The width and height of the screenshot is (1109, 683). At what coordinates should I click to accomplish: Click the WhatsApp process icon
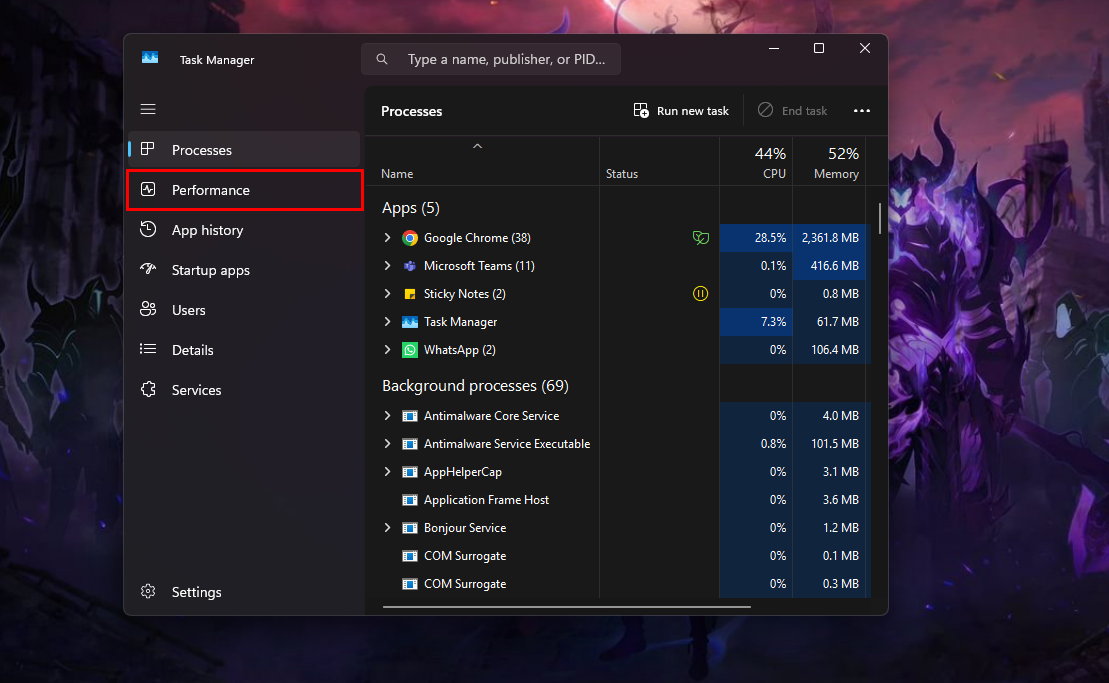[x=410, y=350]
